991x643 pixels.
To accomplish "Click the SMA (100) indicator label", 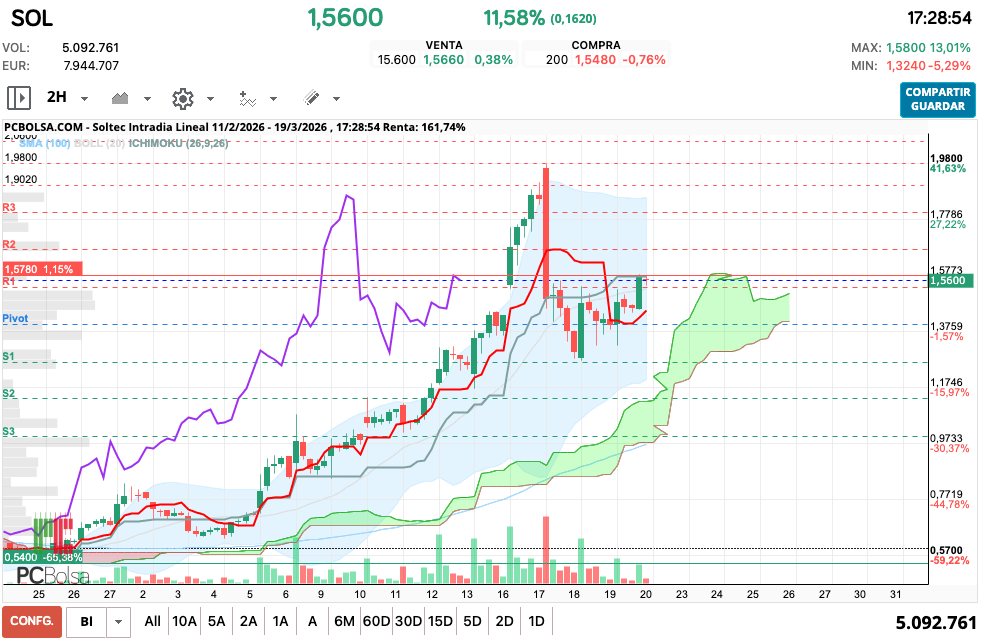I will point(44,144).
